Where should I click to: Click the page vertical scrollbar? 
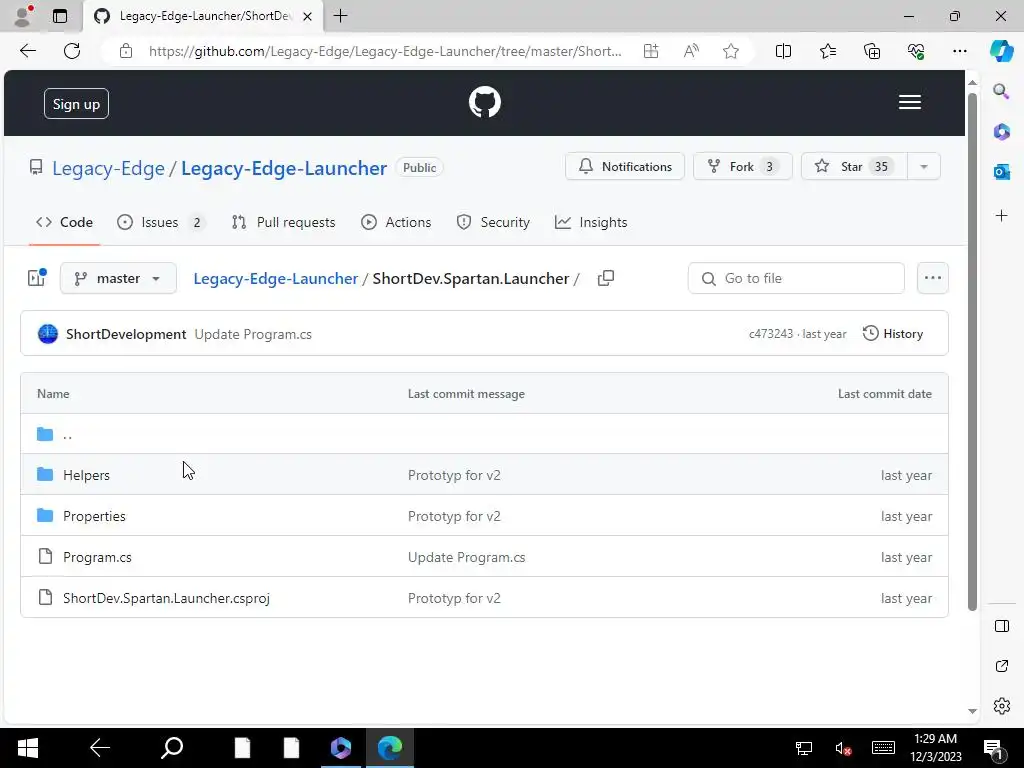[x=972, y=353]
